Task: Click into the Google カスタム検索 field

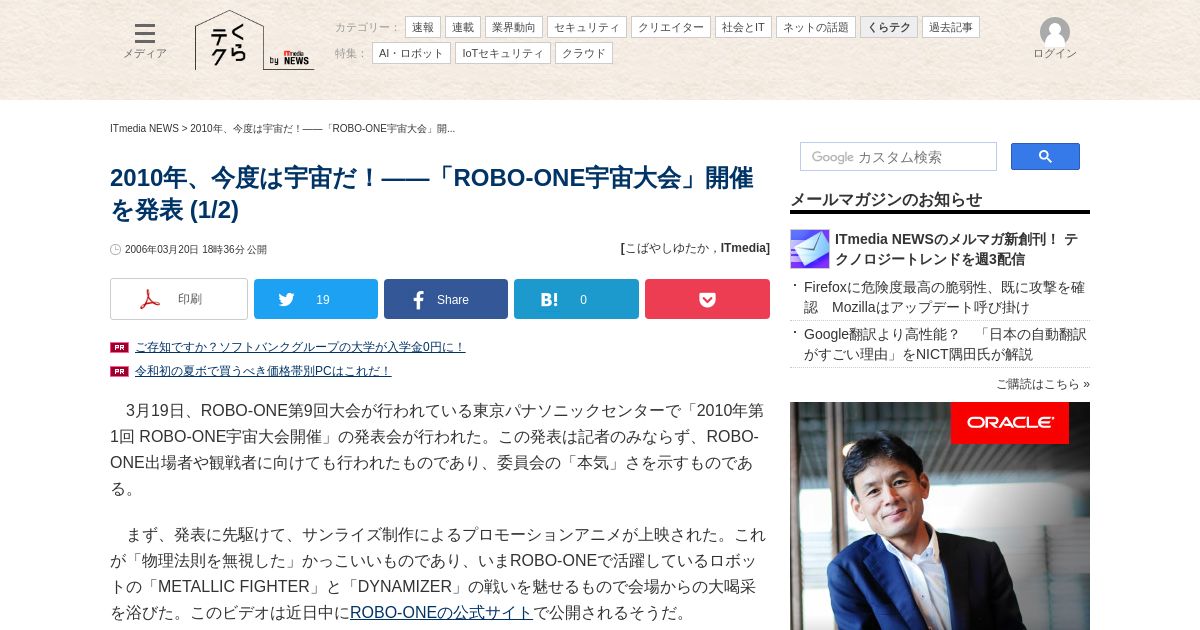Action: (x=898, y=157)
